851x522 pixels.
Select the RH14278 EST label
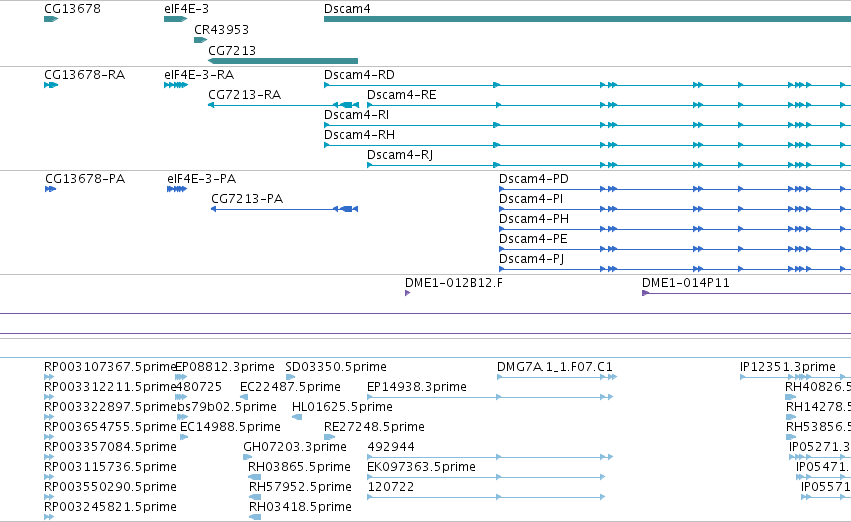click(x=818, y=407)
